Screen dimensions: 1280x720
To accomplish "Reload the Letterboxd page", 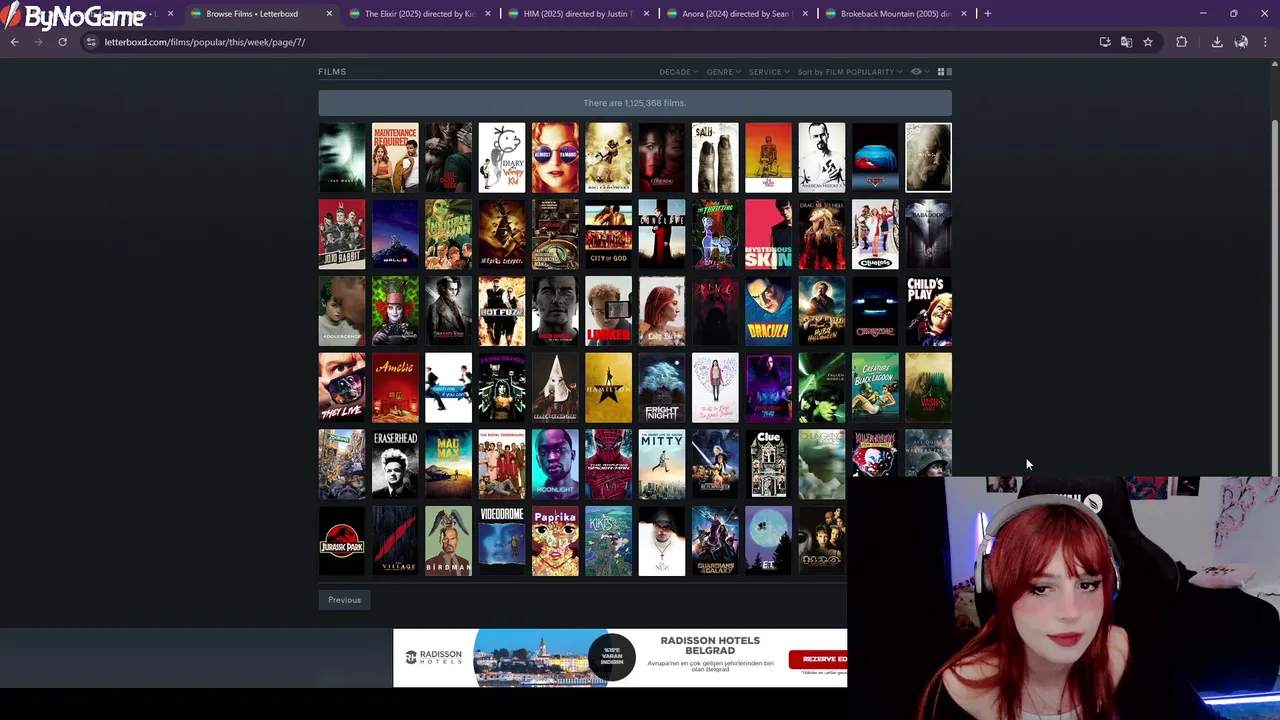I will 62,42.
